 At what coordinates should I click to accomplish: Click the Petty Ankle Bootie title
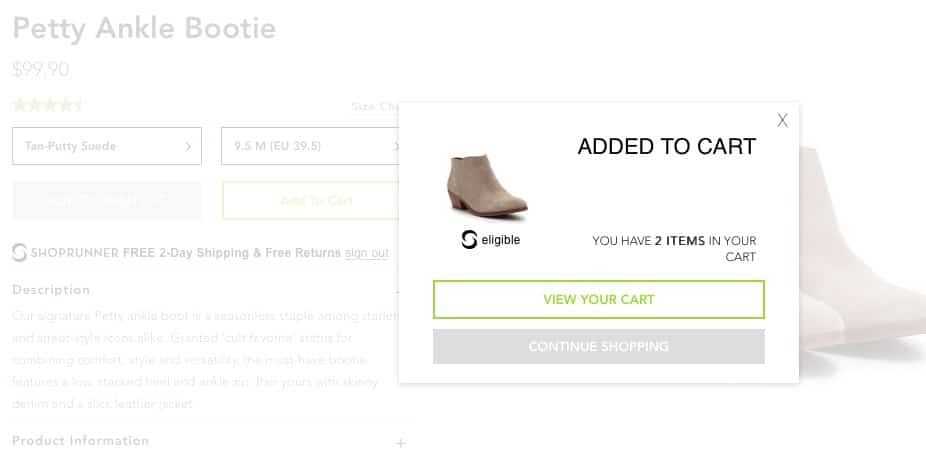click(144, 28)
